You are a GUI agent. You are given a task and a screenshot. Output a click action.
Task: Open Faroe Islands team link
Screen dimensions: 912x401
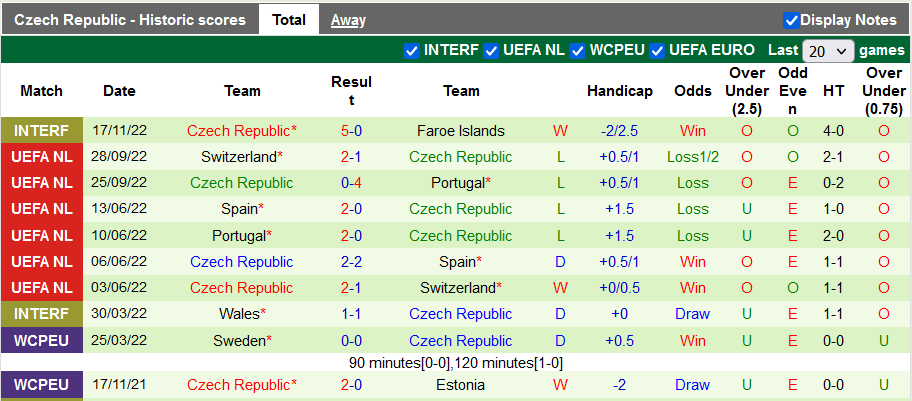(x=461, y=131)
